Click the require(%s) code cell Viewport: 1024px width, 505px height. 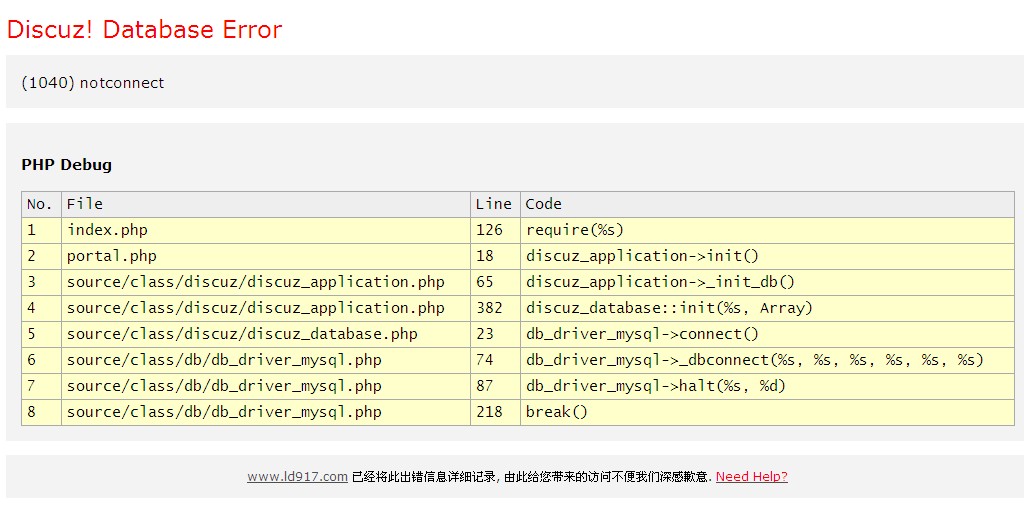[574, 230]
